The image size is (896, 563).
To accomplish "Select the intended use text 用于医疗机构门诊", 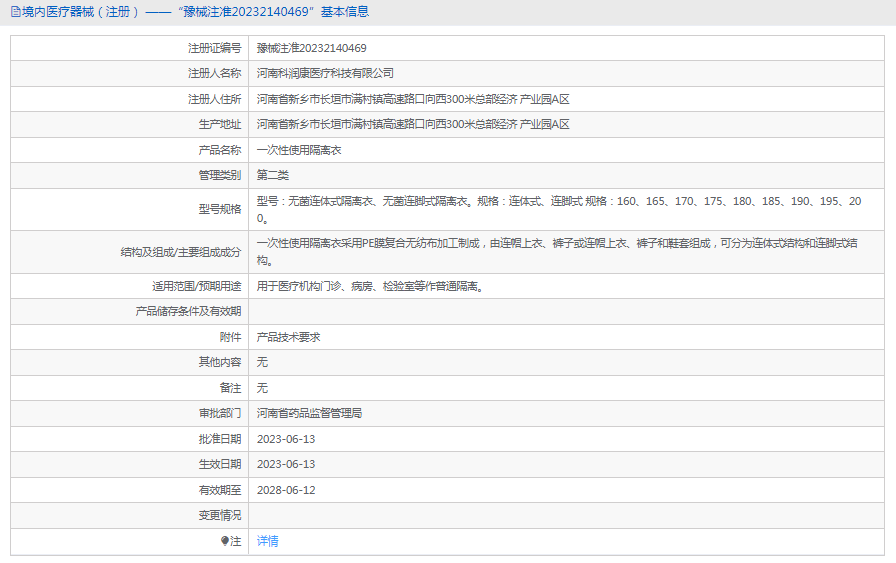I will pyautogui.click(x=371, y=286).
